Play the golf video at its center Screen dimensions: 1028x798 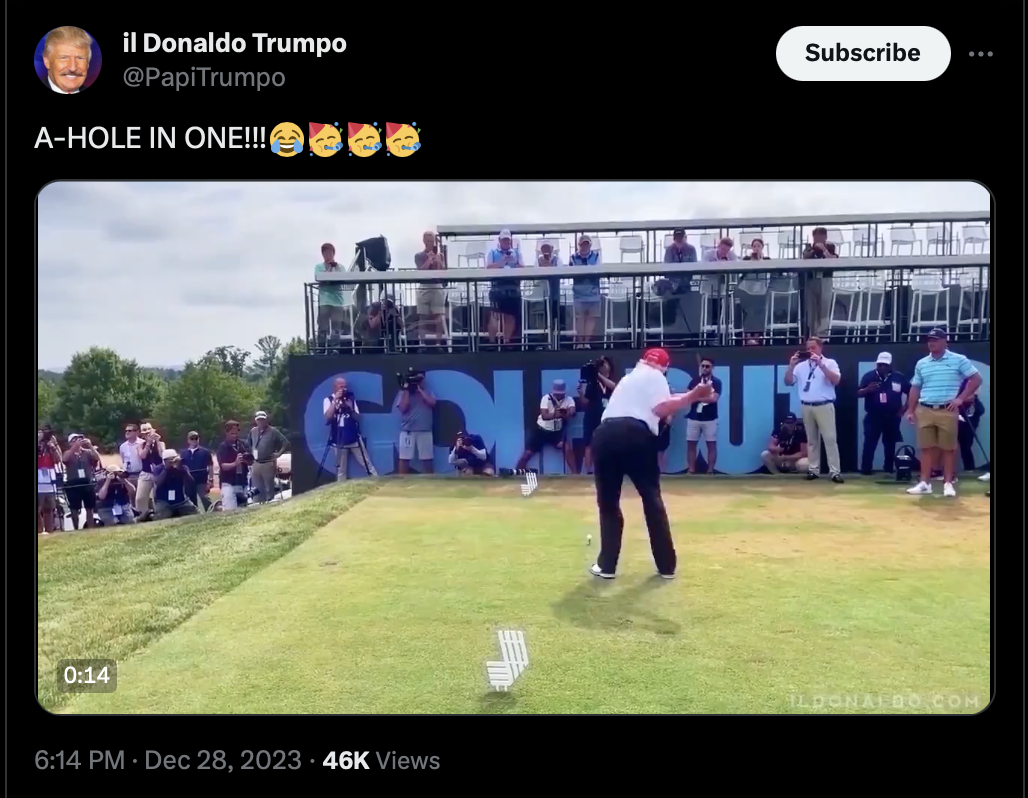coord(515,447)
